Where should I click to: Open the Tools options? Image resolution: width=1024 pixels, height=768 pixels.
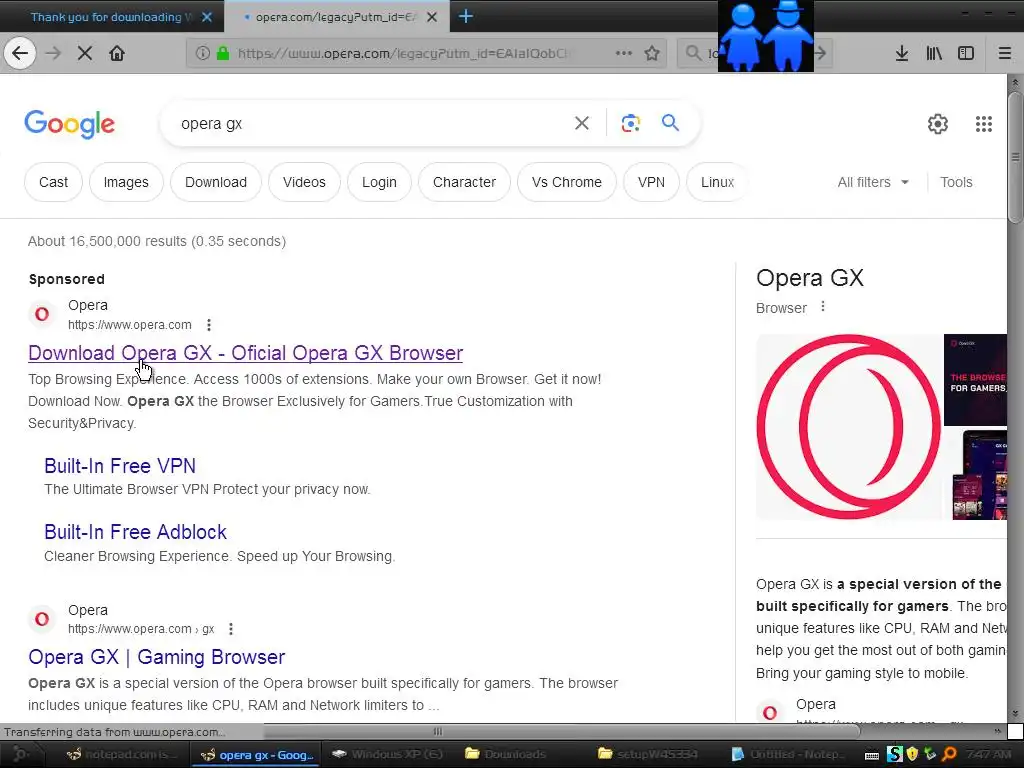(x=956, y=182)
